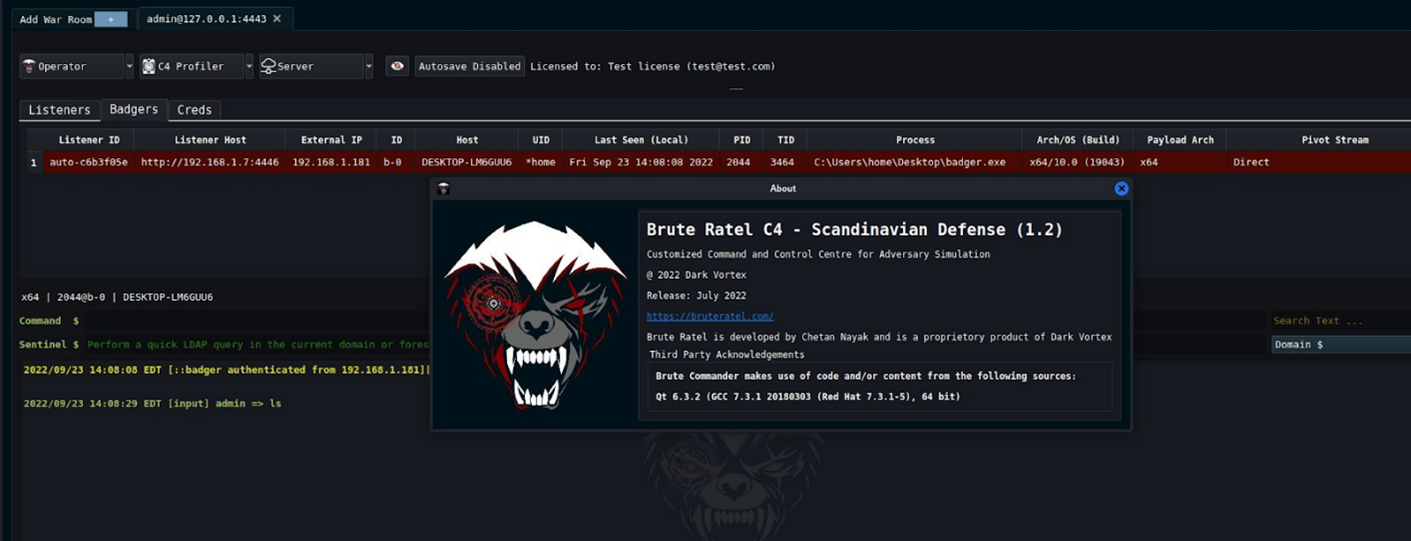Sort by UID column header
1411x541 pixels.
click(540, 140)
